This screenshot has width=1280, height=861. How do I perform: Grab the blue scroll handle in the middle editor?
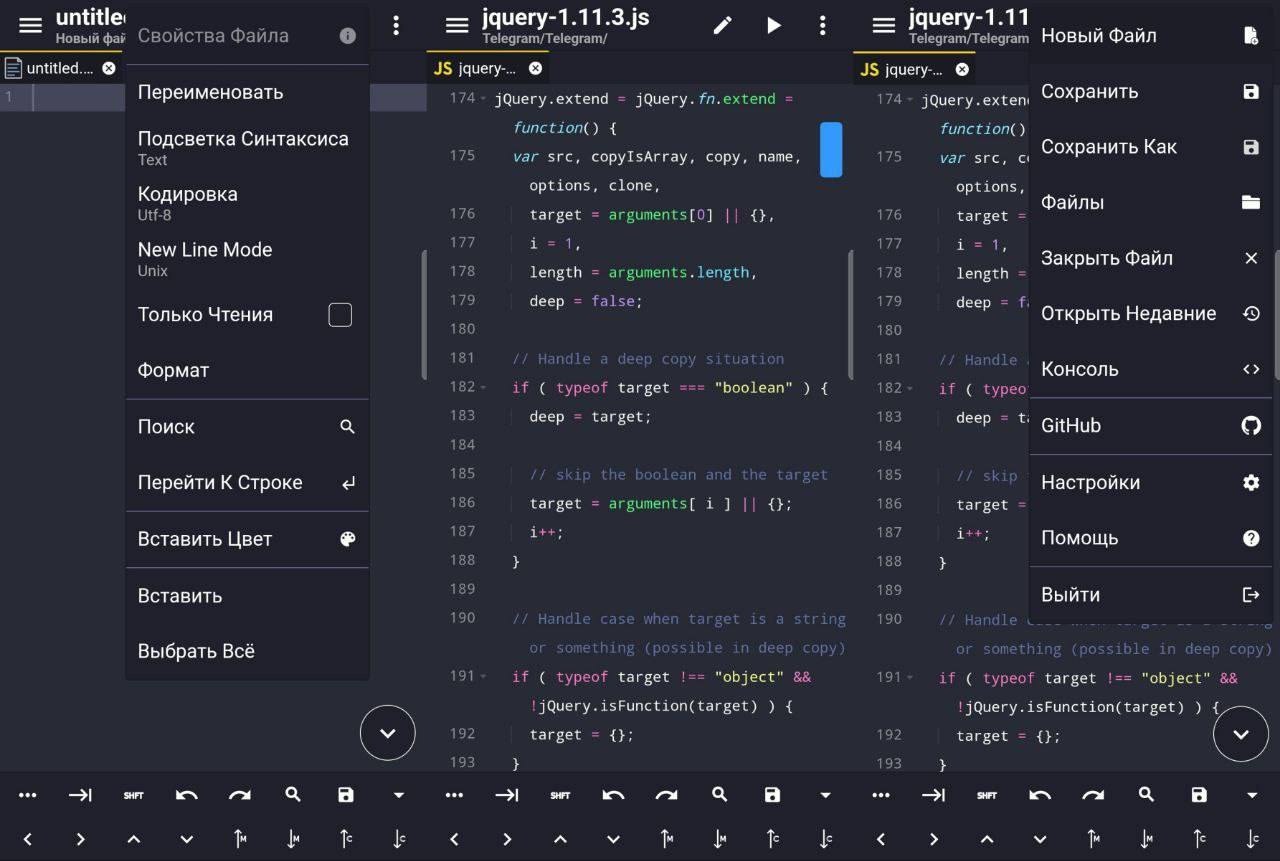[x=831, y=150]
